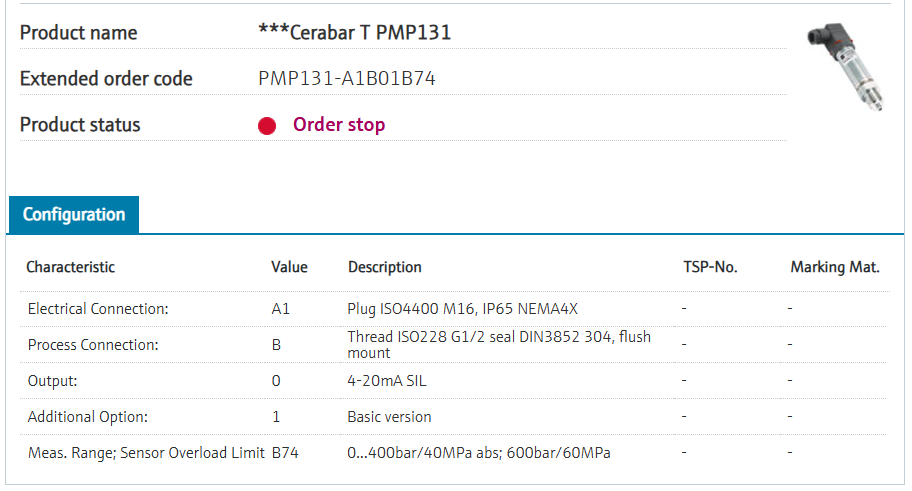Click the Output characteristic row label
The image size is (912, 491).
point(52,381)
